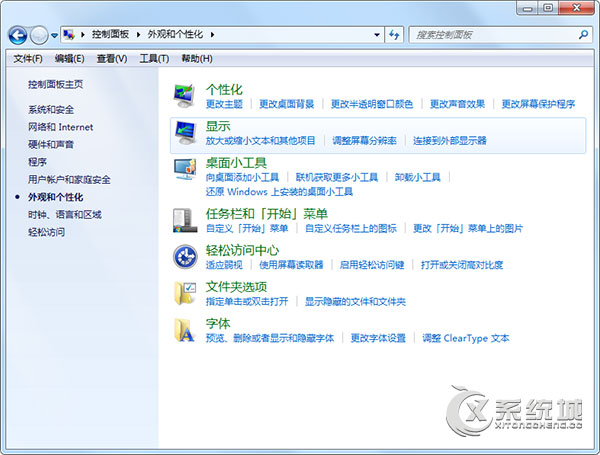Expand the arrow after 控制面板 breadcrumb
This screenshot has width=600, height=455.
pyautogui.click(x=139, y=35)
